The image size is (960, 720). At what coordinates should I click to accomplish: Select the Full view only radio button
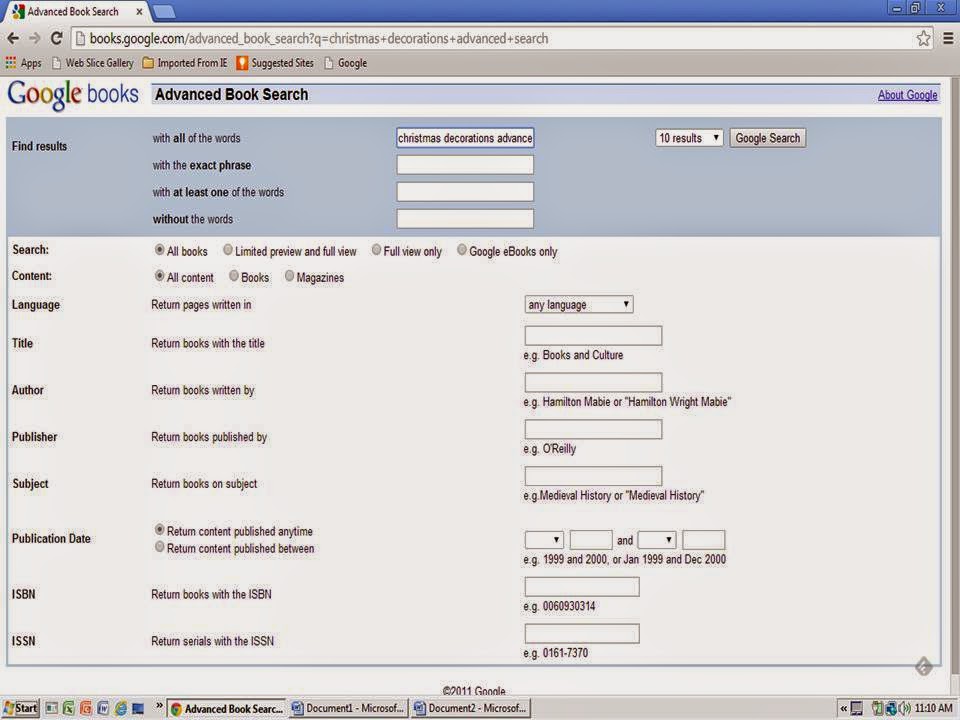(376, 250)
